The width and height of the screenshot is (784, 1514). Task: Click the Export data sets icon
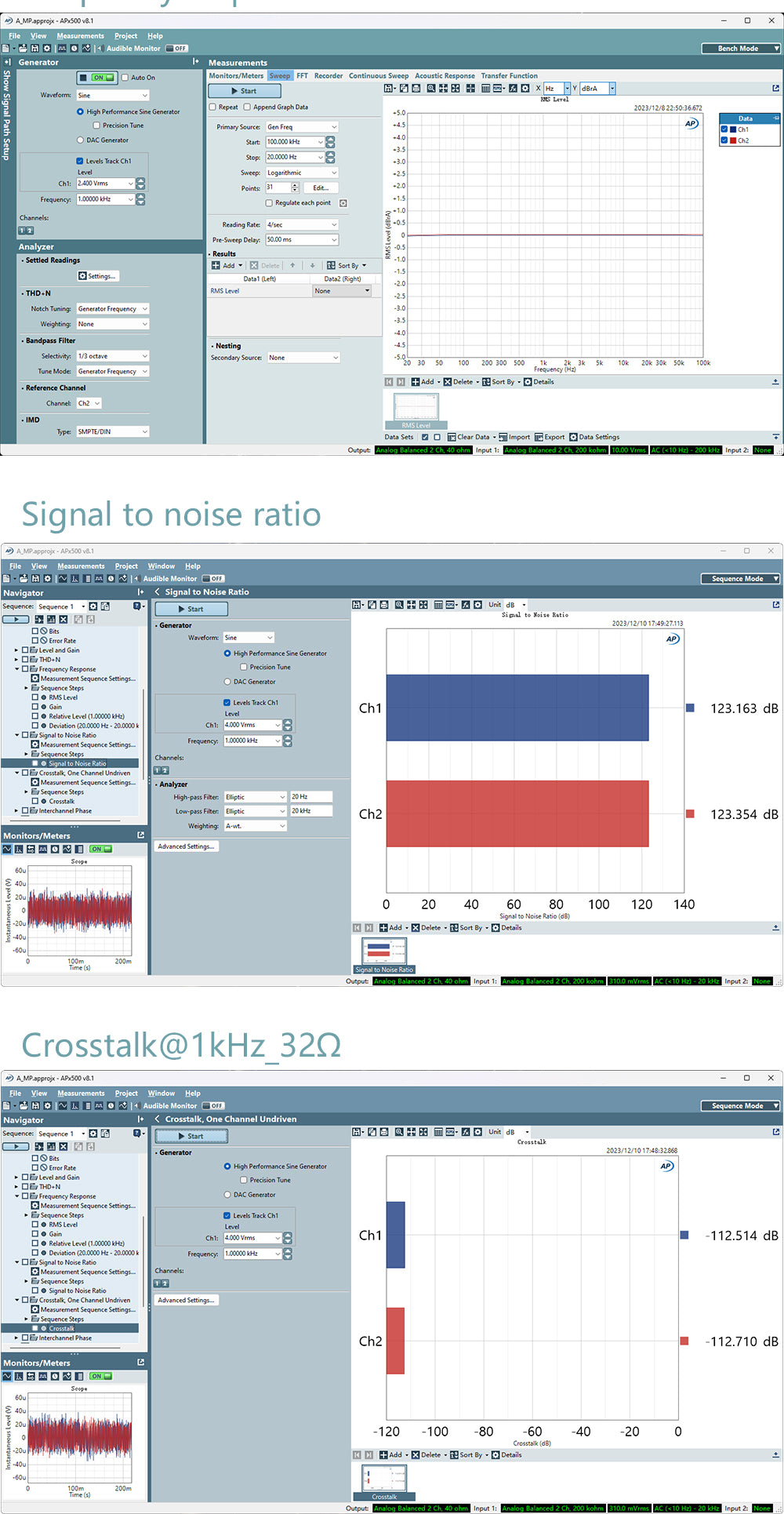(x=539, y=437)
